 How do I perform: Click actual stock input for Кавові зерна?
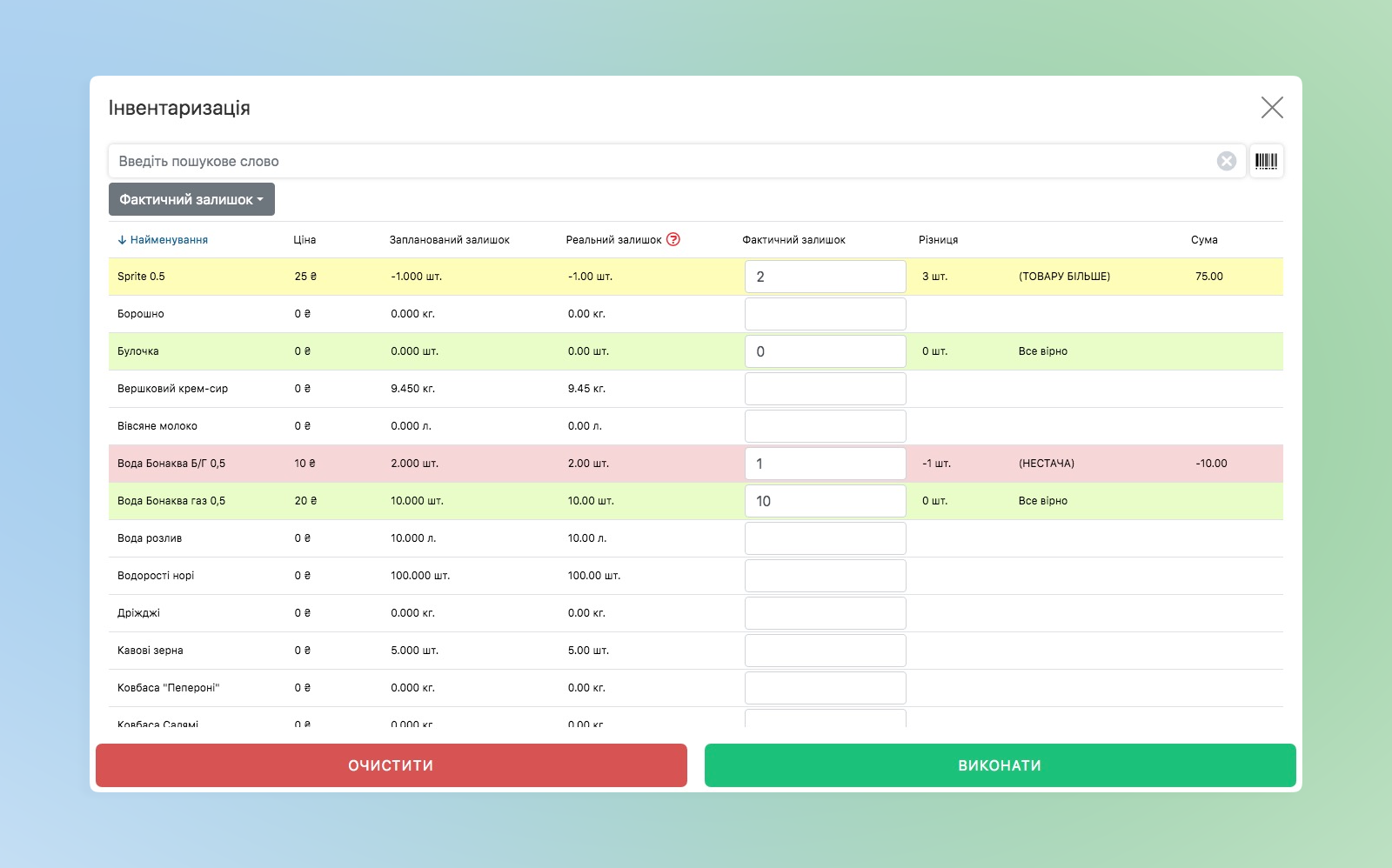click(825, 651)
